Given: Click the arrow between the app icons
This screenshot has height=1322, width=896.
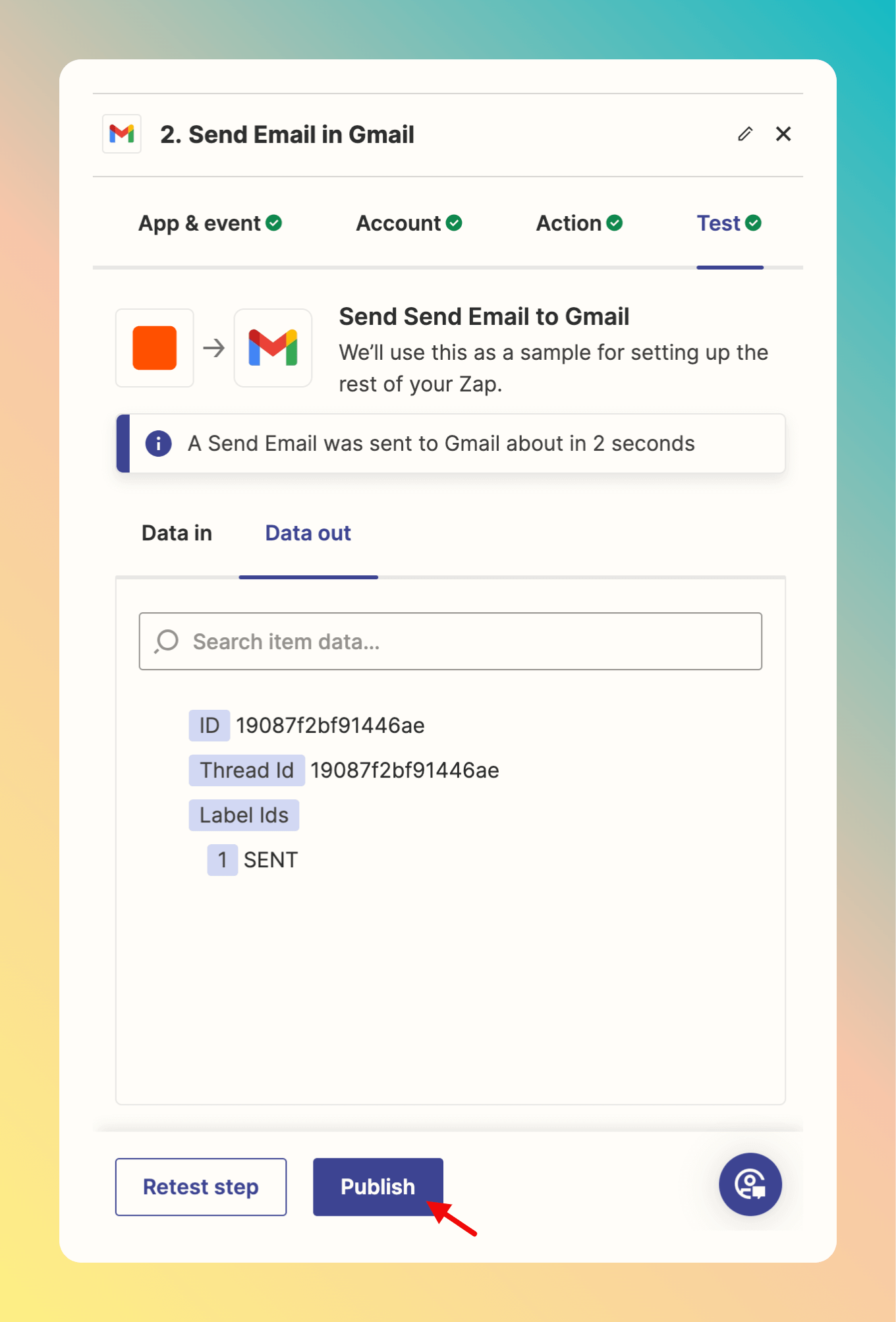Looking at the screenshot, I should pos(214,348).
